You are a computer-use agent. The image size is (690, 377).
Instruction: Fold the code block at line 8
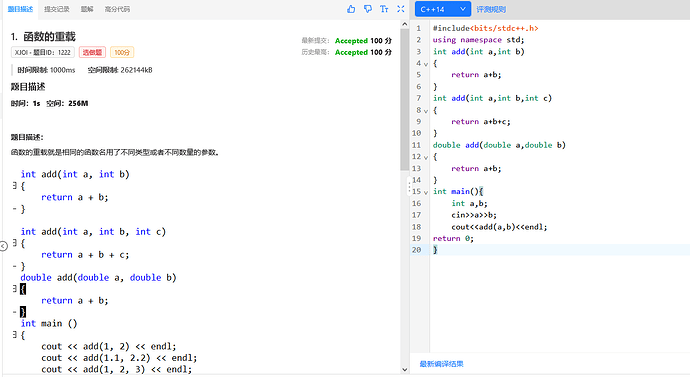click(426, 111)
